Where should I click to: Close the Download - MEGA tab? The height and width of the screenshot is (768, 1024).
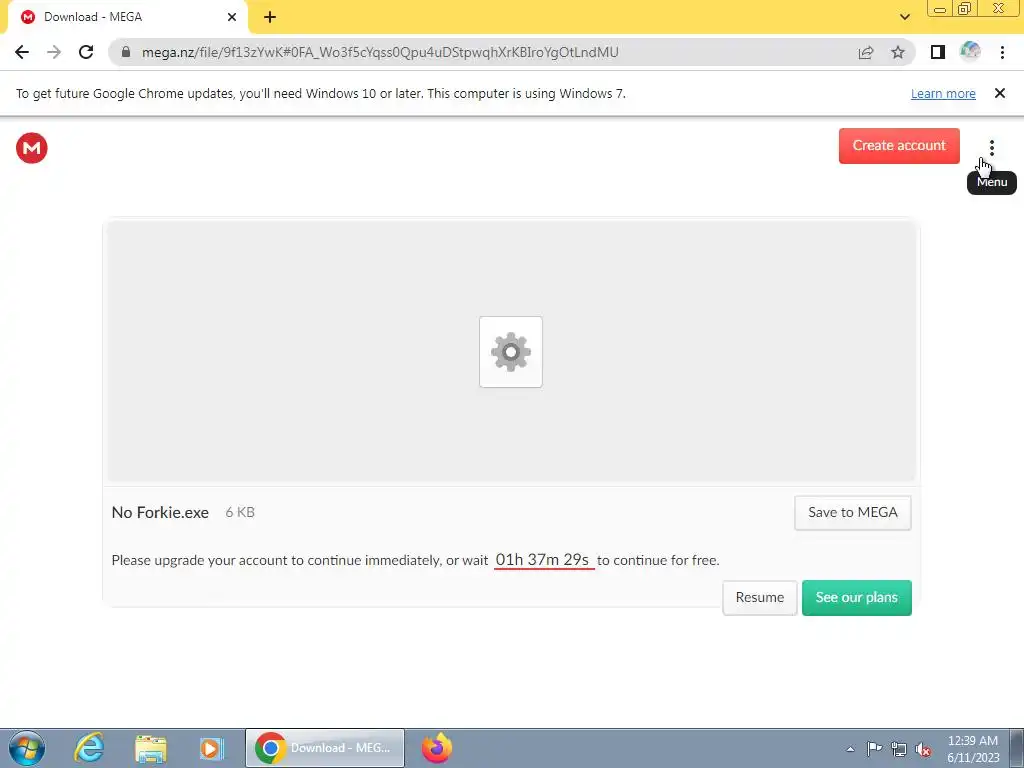click(232, 17)
